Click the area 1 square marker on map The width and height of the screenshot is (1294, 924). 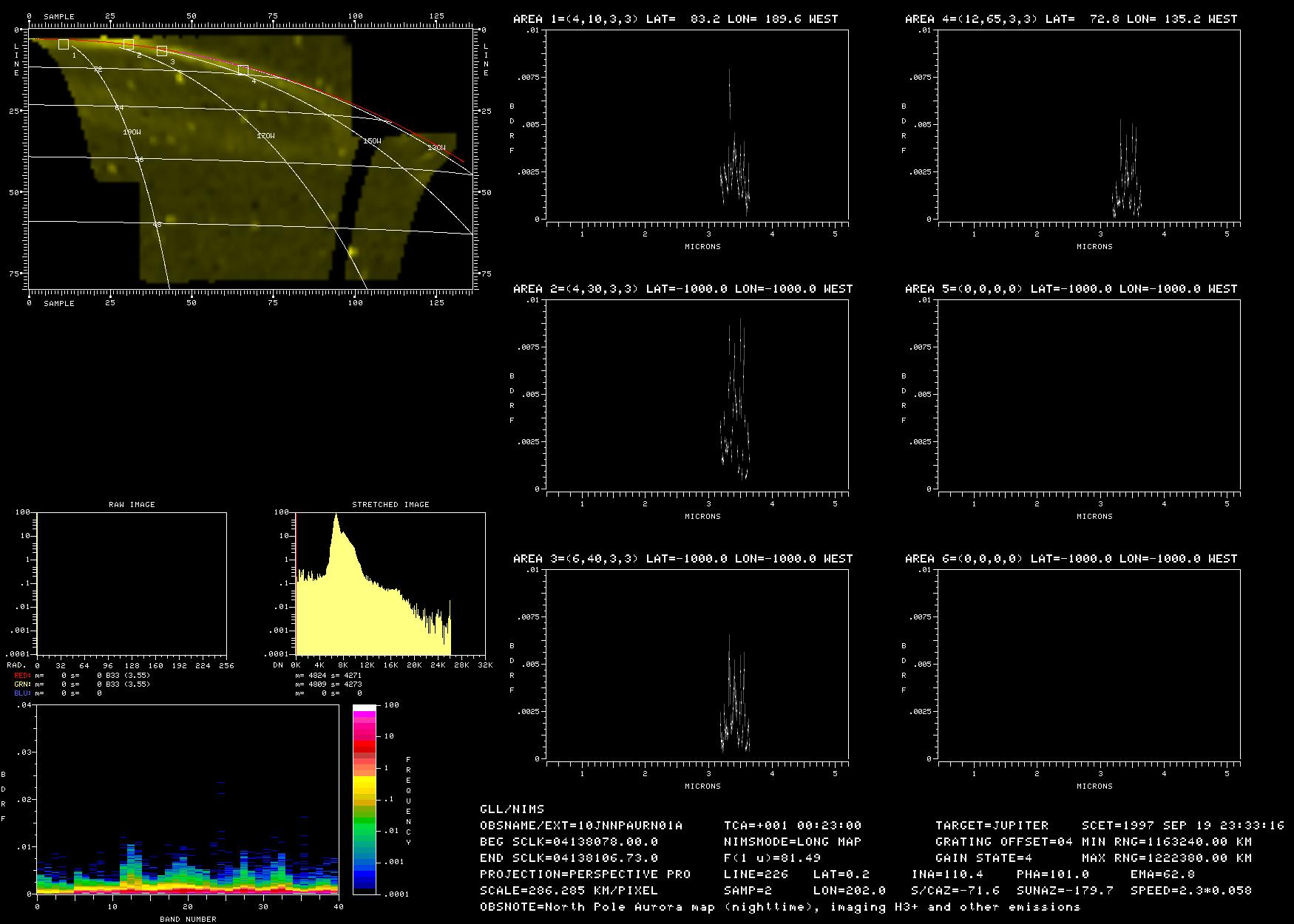click(x=64, y=44)
